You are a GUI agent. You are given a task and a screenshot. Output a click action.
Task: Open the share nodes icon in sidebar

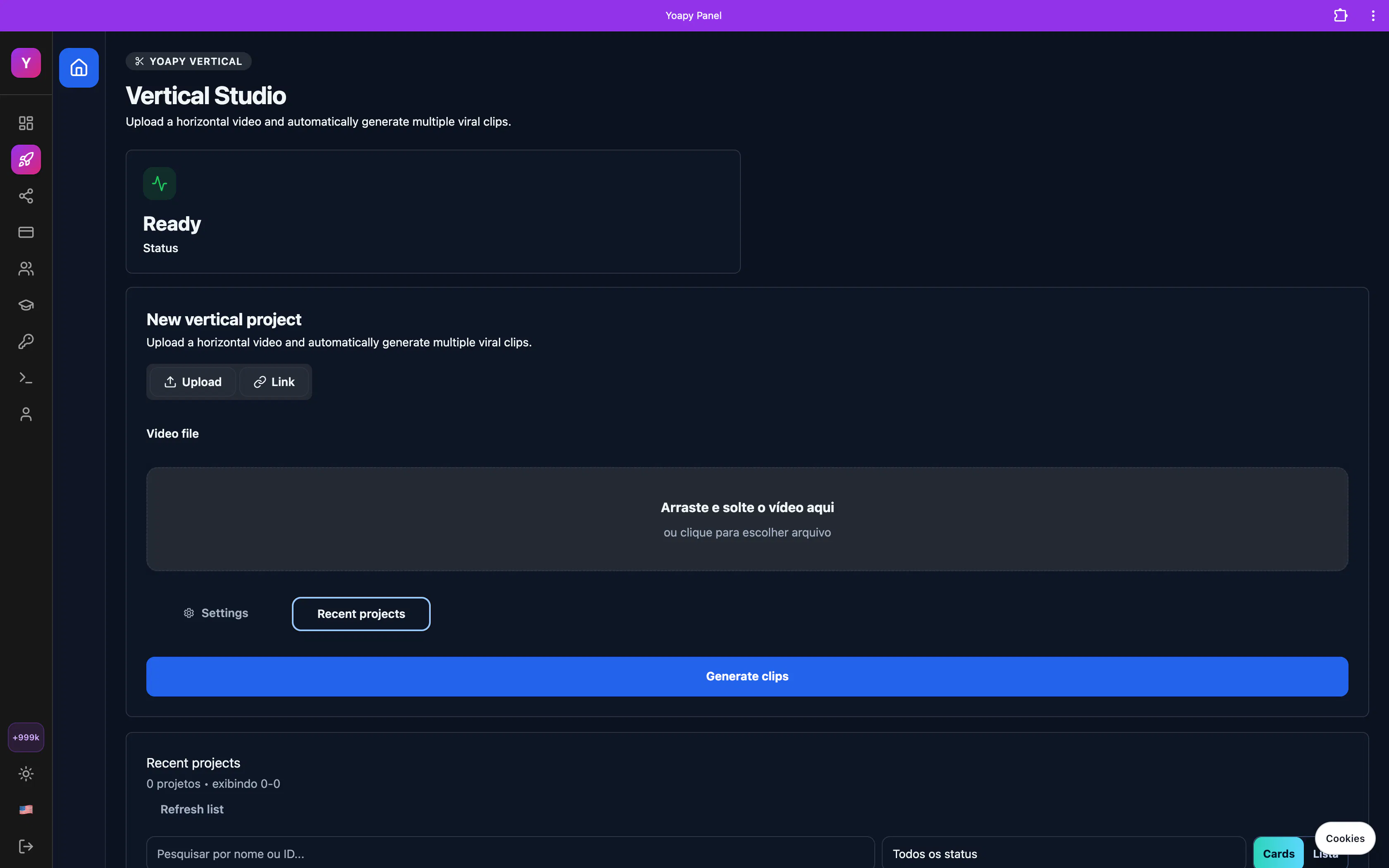click(x=26, y=196)
